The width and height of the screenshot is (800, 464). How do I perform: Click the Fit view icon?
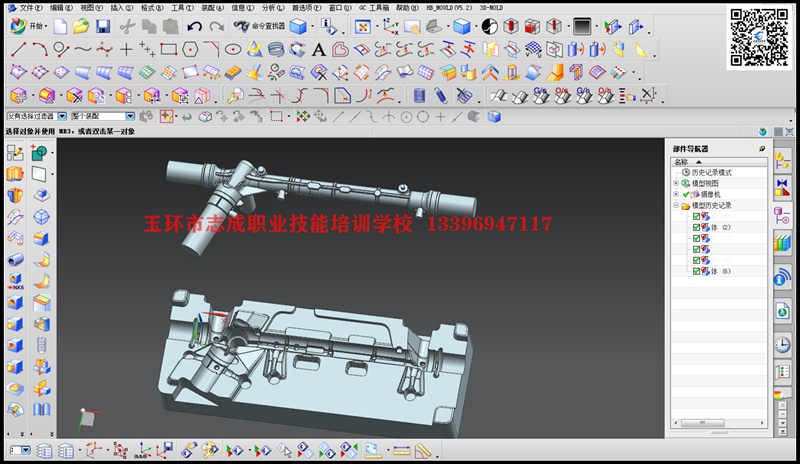(362, 27)
